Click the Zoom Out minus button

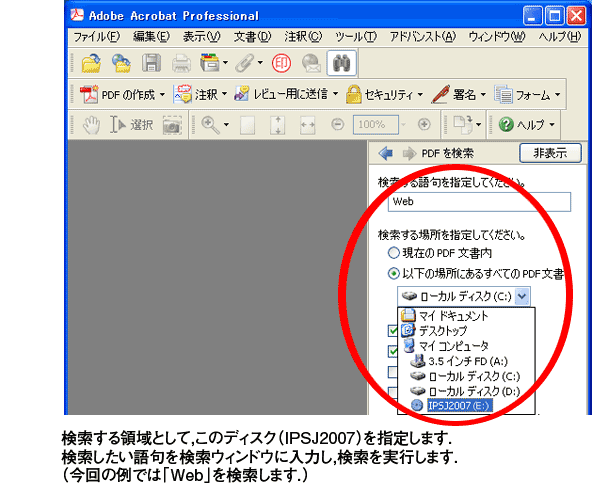(338, 124)
